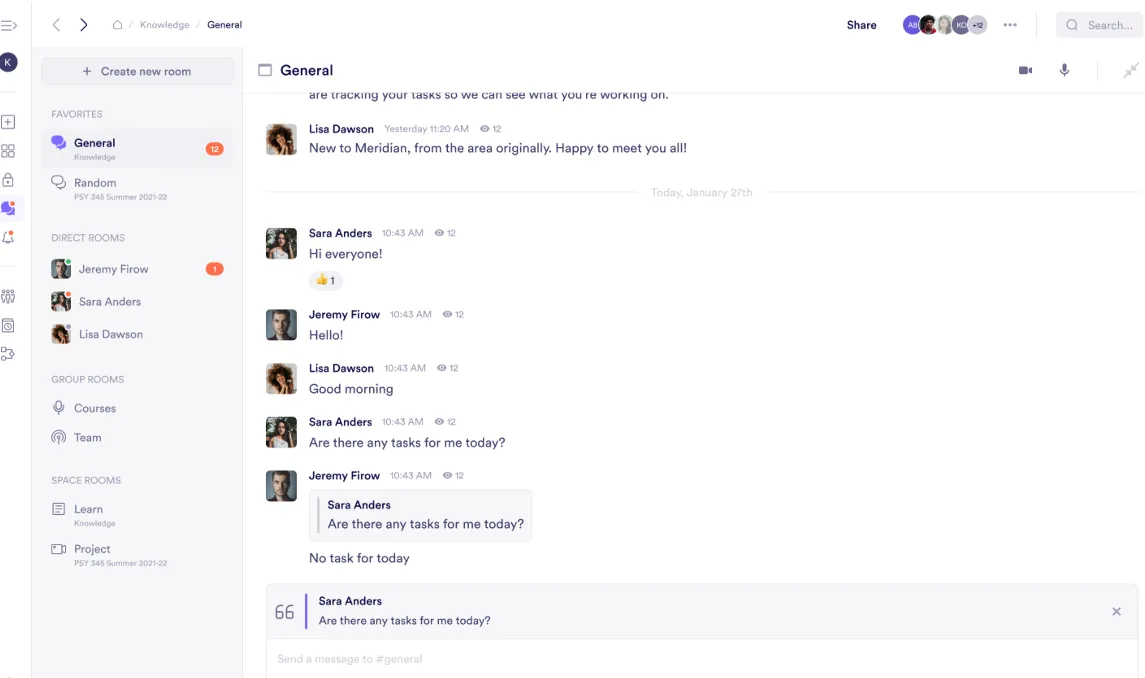Navigate back with the left arrow
1145x678 pixels.
coord(56,25)
